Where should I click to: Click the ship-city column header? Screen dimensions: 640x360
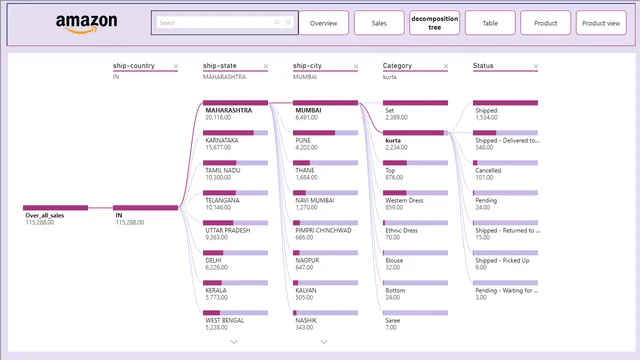tap(307, 66)
